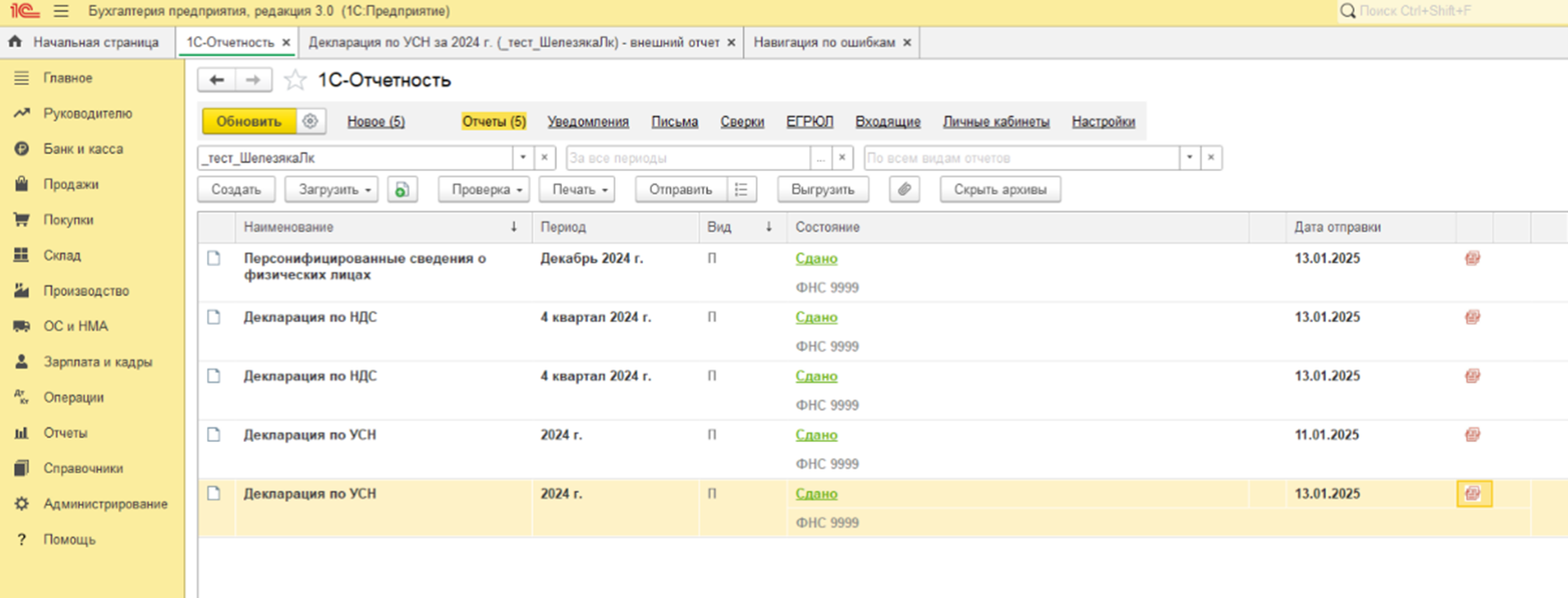Open the Зарплата и кадры section in the sidebar
1568x598 pixels.
[x=98, y=362]
